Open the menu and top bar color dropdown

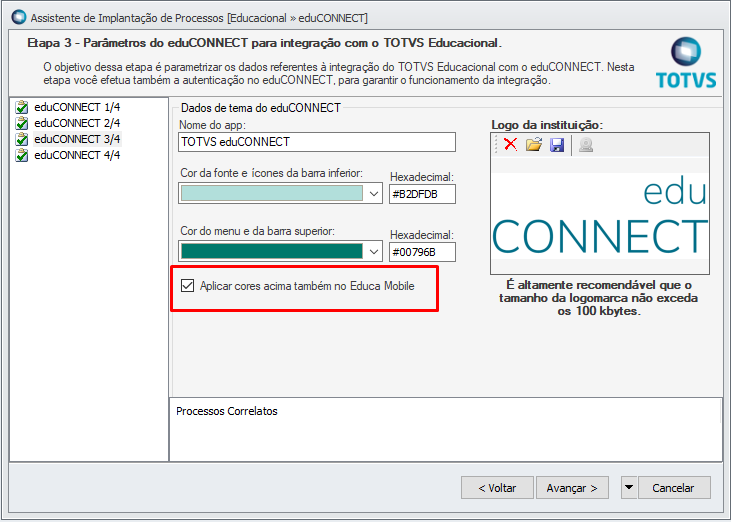[x=373, y=252]
